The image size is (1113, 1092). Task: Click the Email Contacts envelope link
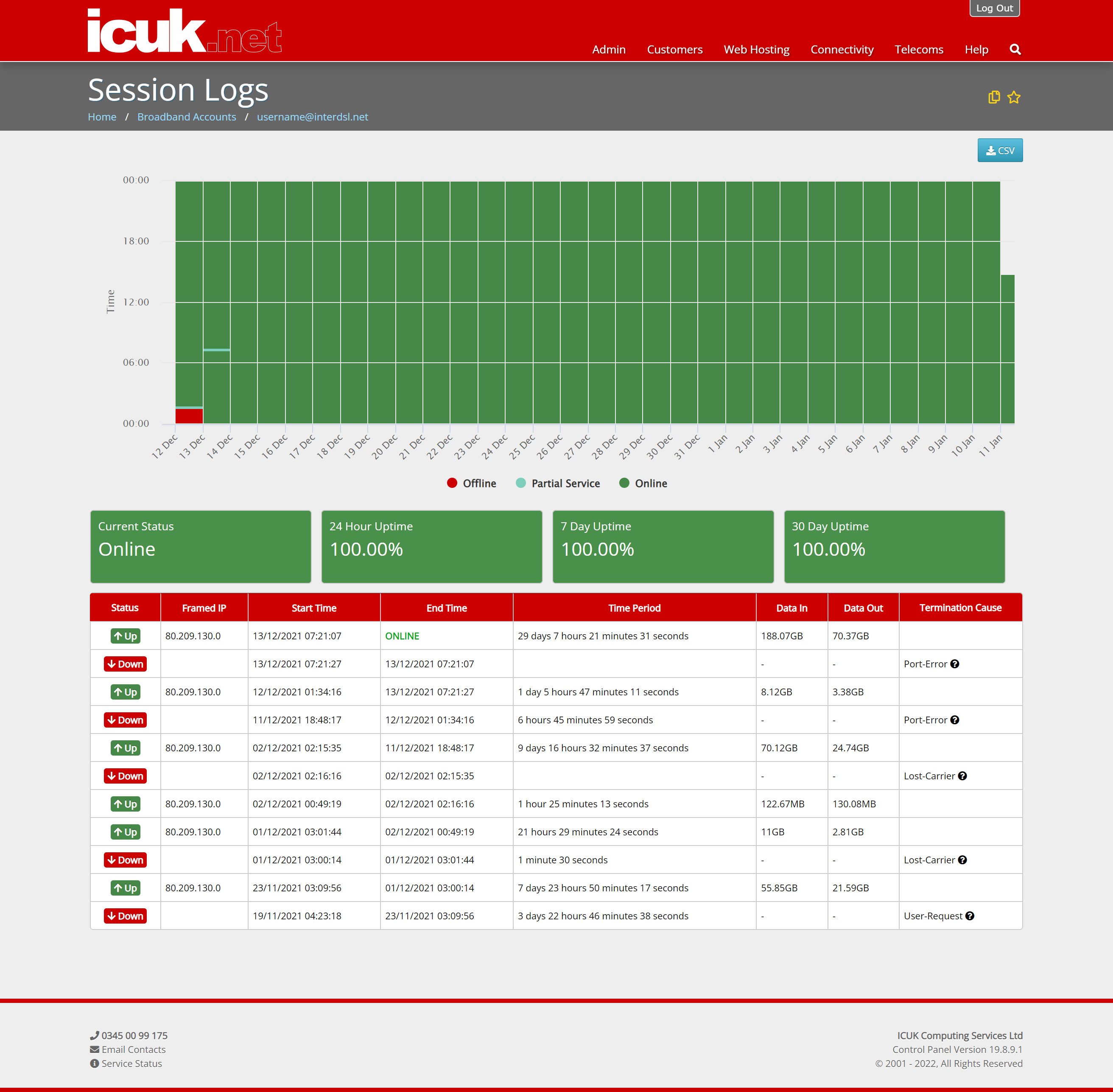pos(128,1050)
